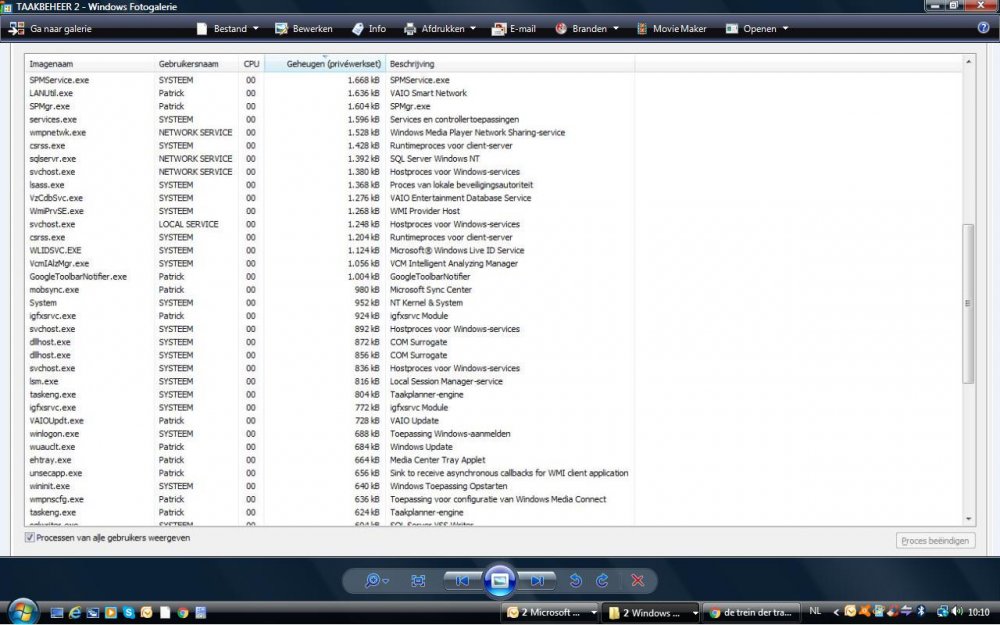
Task: Click the Bluetooth tray icon
Action: [x=921, y=612]
